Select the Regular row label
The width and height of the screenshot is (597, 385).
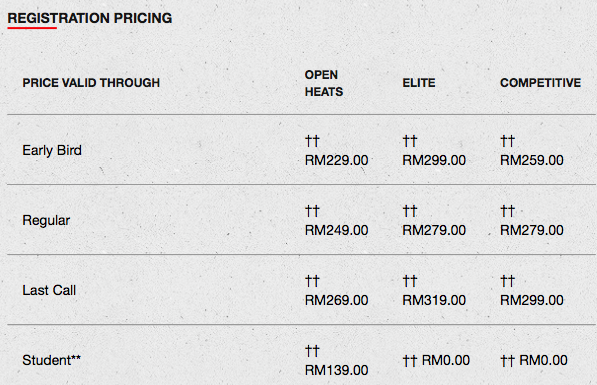coord(46,220)
